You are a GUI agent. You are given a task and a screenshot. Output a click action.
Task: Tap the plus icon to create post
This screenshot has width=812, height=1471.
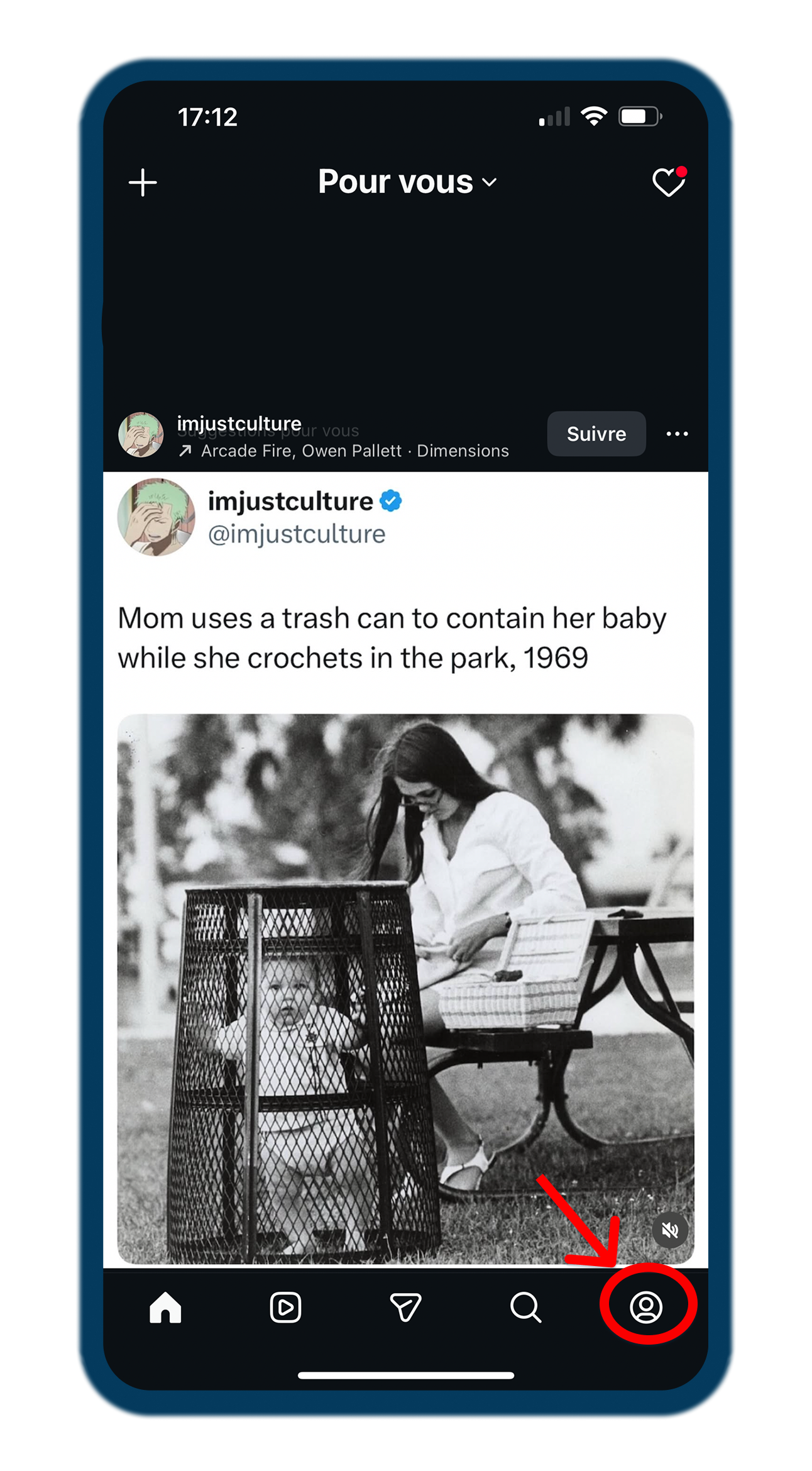[x=143, y=182]
